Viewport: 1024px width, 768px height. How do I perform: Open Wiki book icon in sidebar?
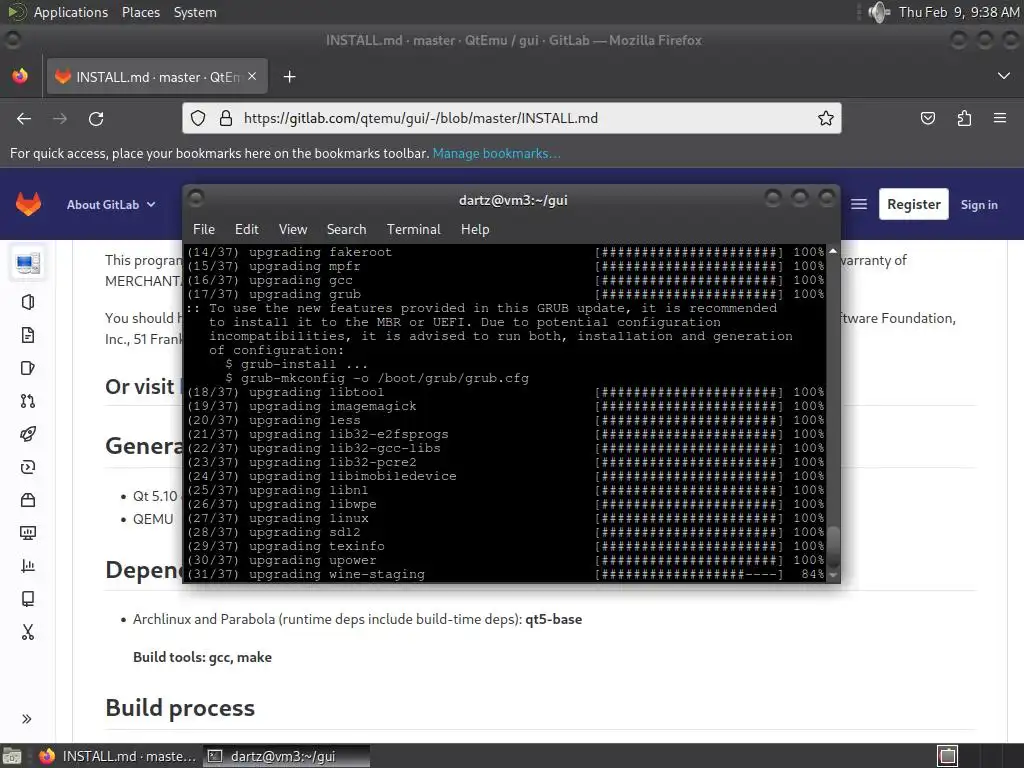click(27, 599)
